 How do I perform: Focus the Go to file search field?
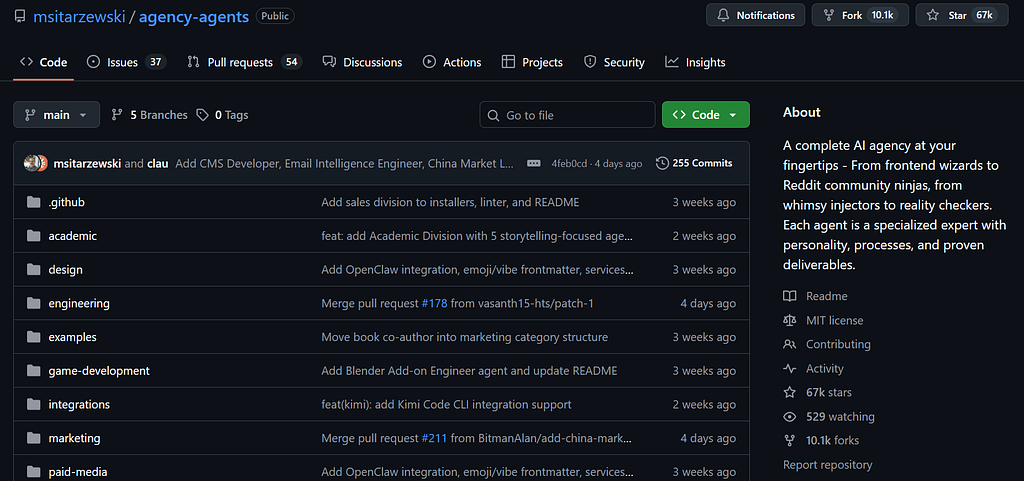click(567, 115)
